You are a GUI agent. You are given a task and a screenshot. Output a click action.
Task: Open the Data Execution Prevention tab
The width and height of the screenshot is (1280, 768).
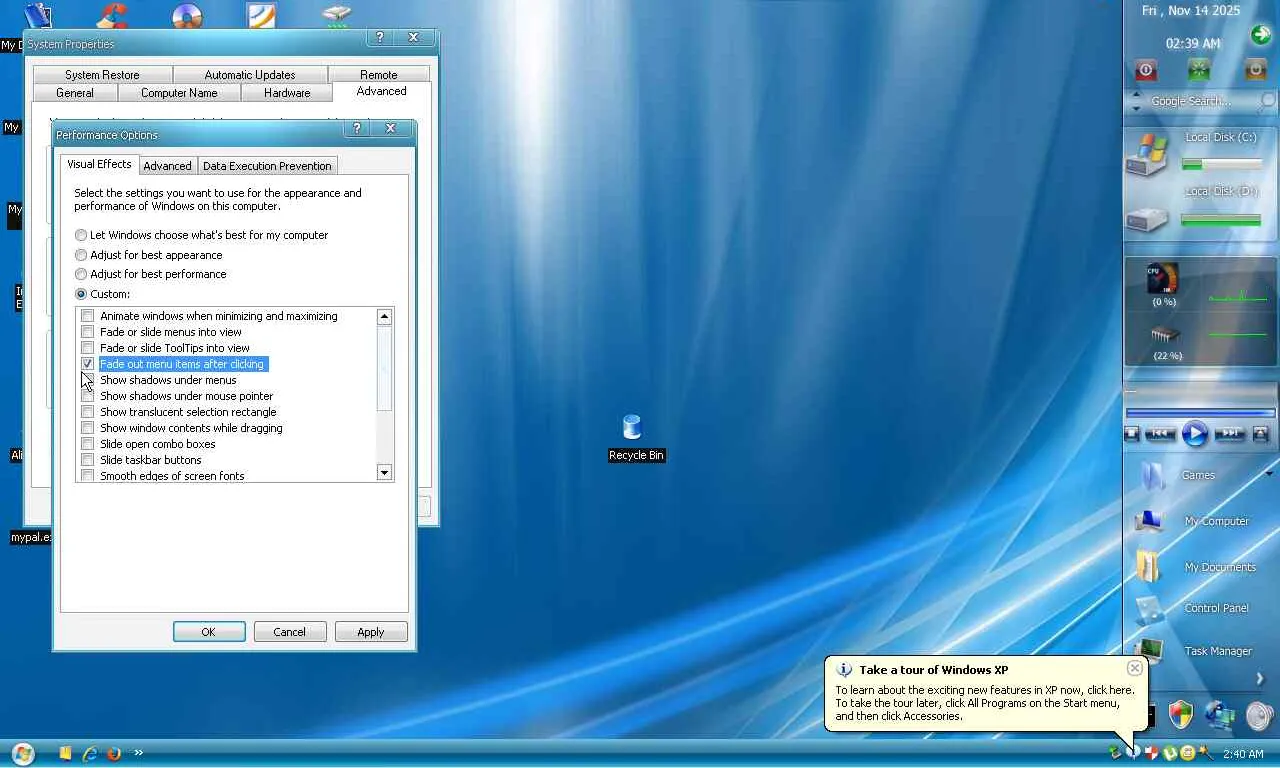click(267, 166)
